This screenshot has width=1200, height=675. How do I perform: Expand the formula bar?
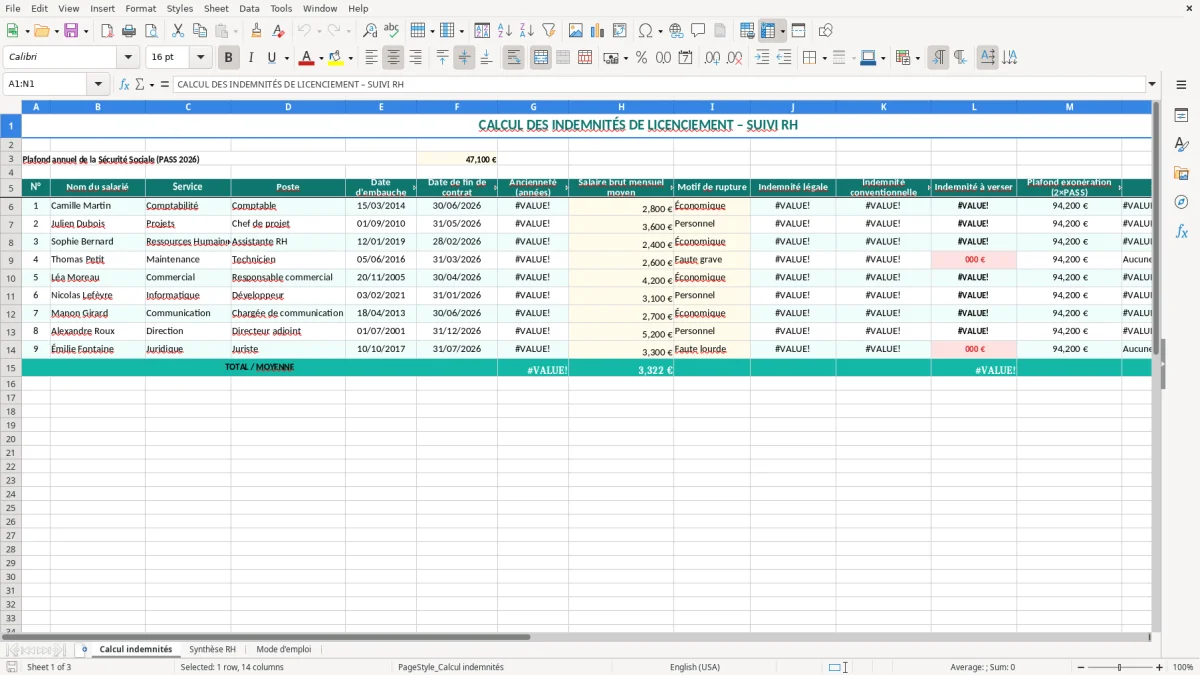pos(1152,84)
